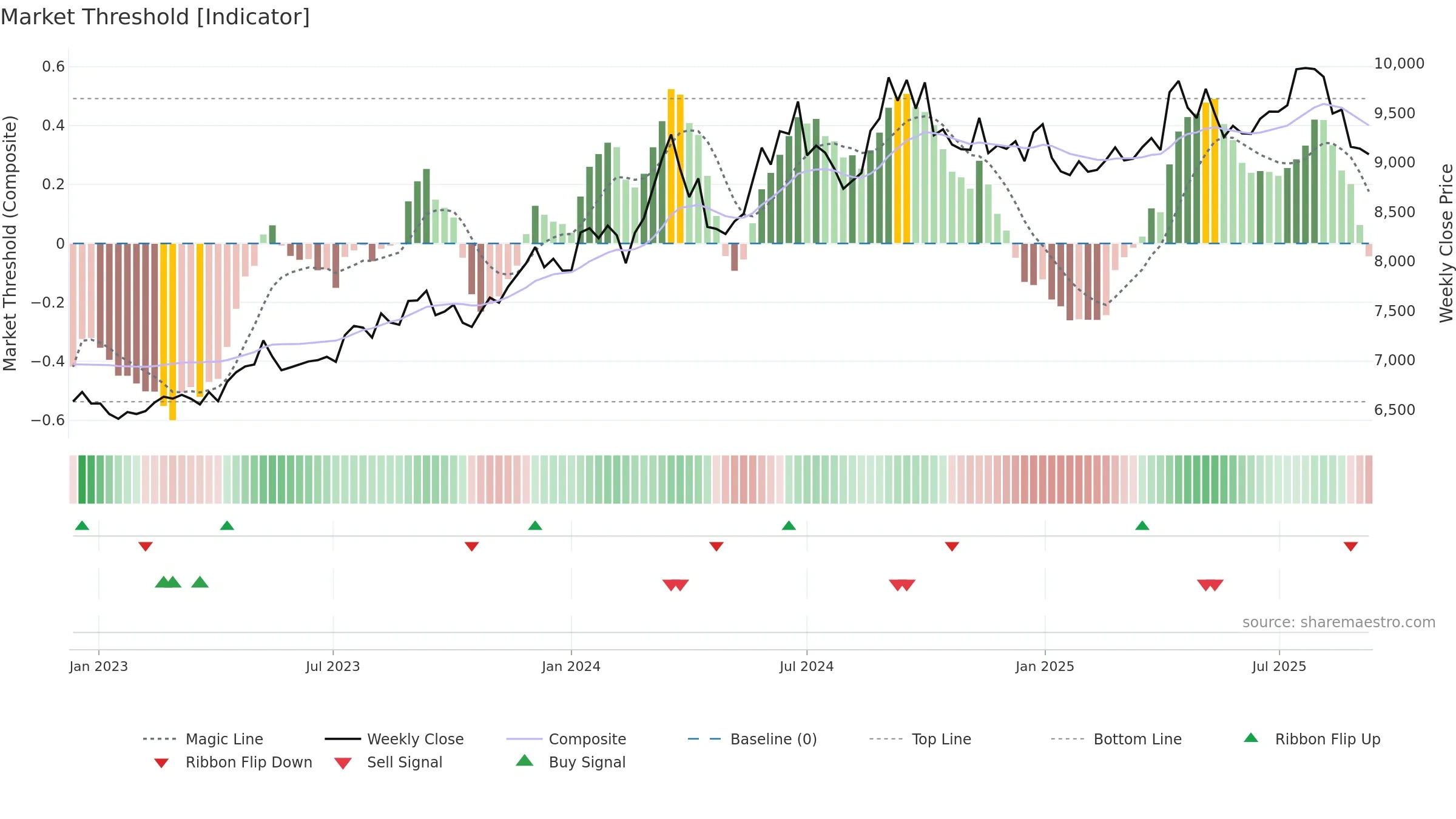Click the source: sharemaestro.com text
This screenshot has width=1456, height=819.
tap(1339, 622)
